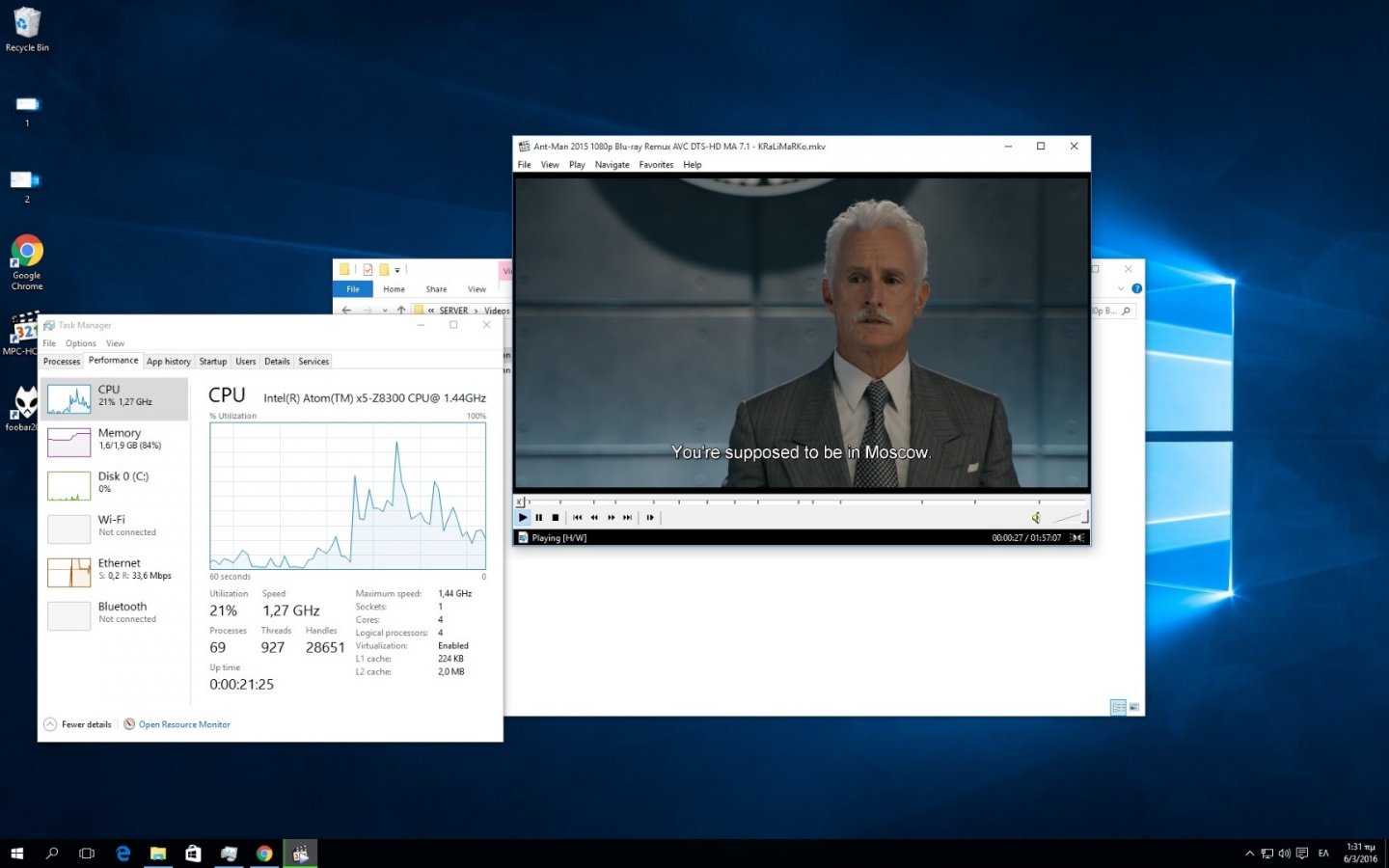
Task: Open the Services tab
Action: pyautogui.click(x=313, y=362)
